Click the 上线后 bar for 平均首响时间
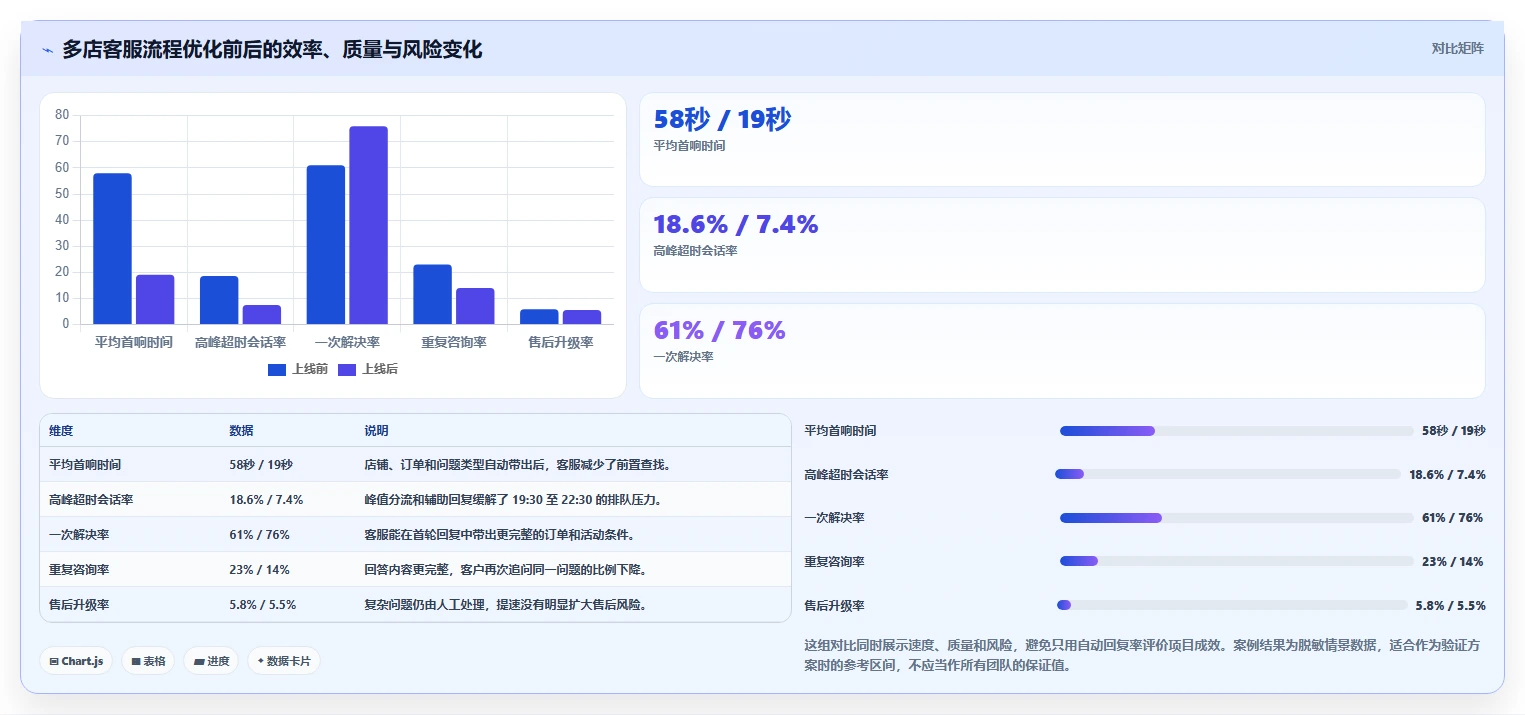 coord(155,299)
